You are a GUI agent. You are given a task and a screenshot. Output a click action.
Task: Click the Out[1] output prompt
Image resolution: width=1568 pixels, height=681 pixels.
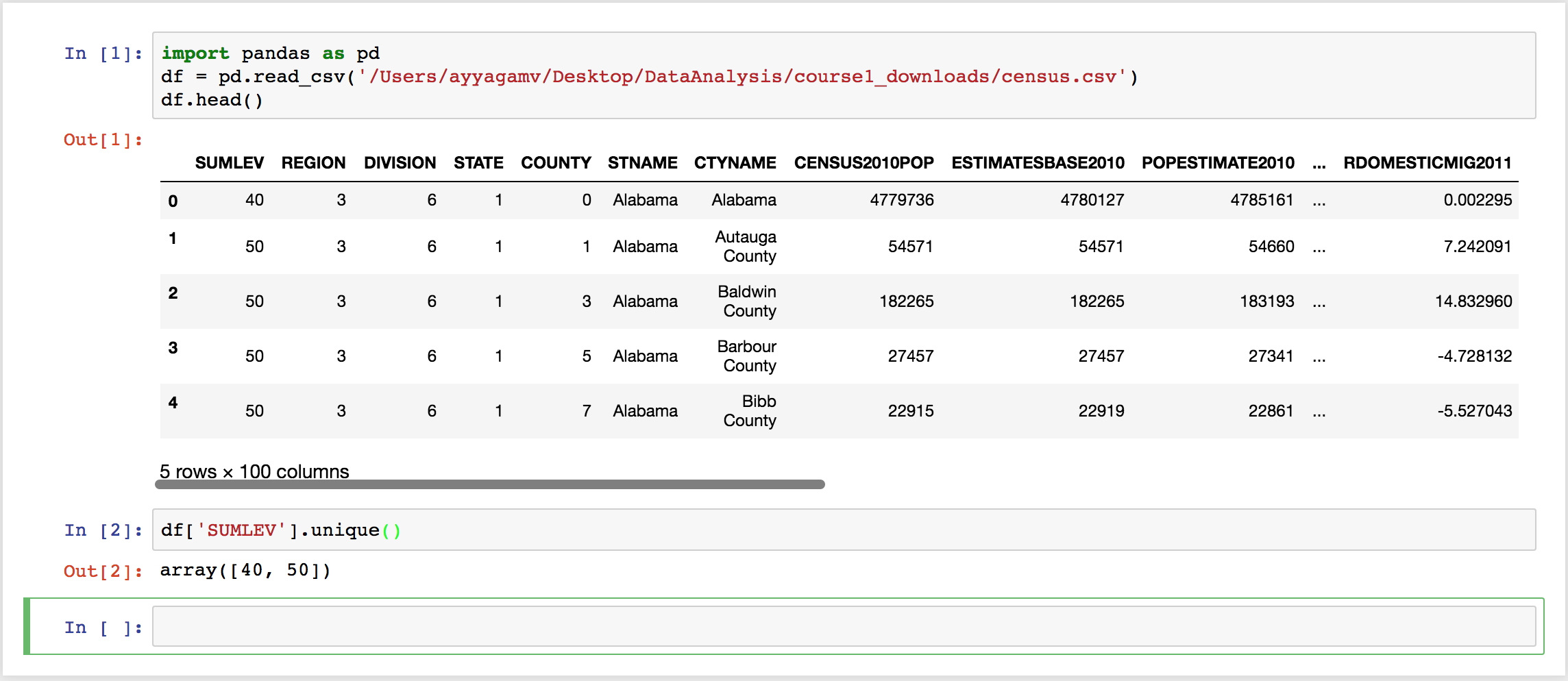[x=103, y=139]
